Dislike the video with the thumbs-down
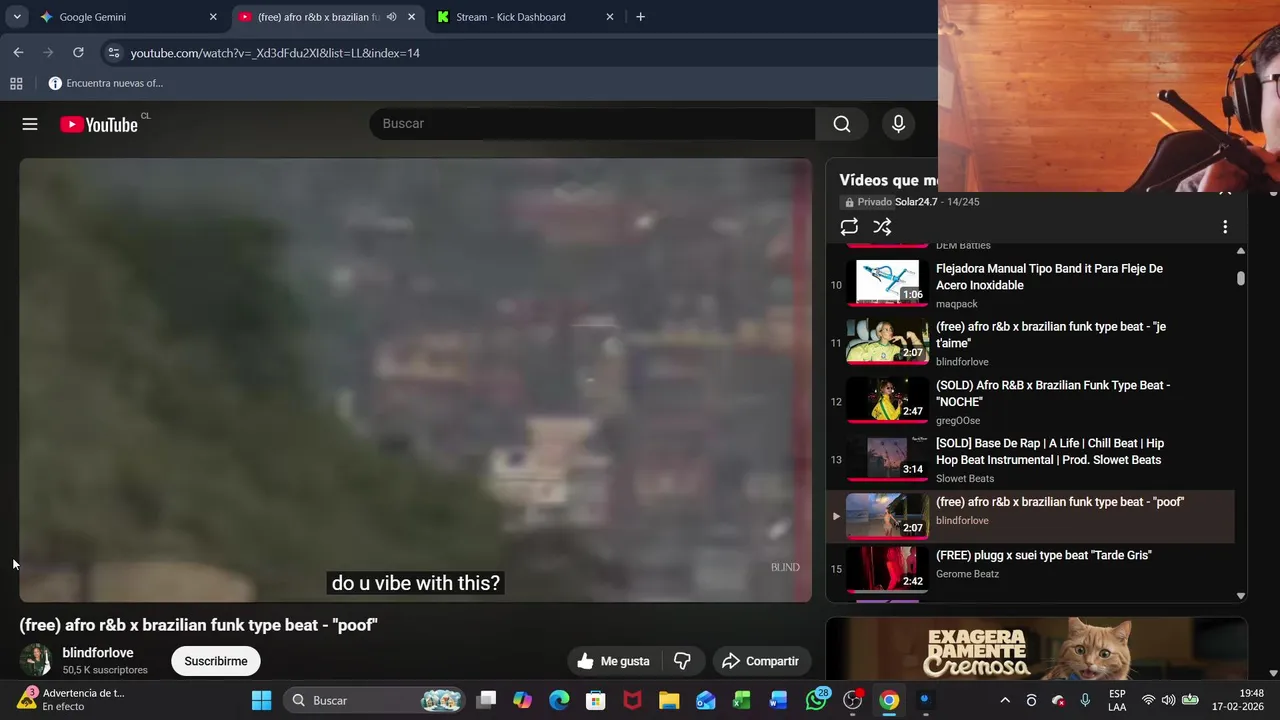1280x720 pixels. click(x=682, y=661)
